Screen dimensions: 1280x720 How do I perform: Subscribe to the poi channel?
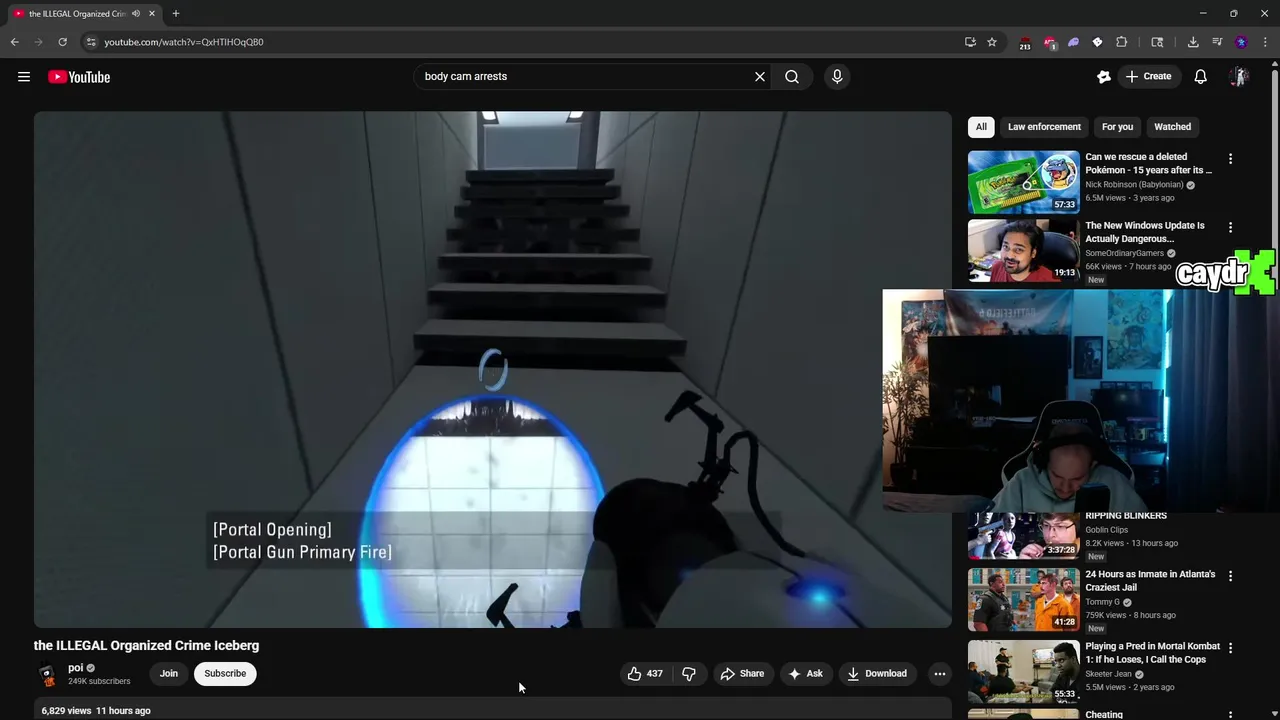(225, 674)
